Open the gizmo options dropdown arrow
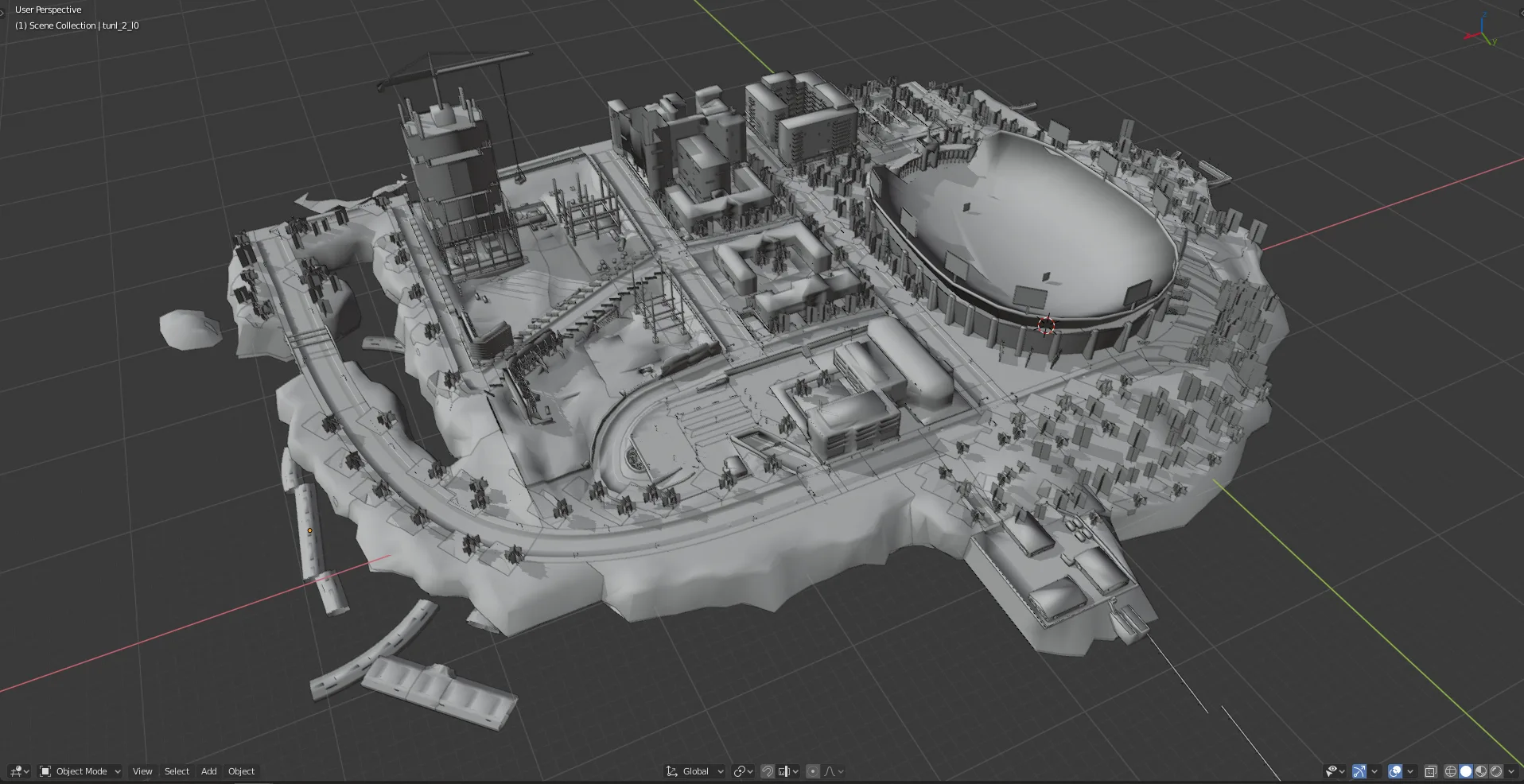The height and width of the screenshot is (784, 1524). 1374,771
